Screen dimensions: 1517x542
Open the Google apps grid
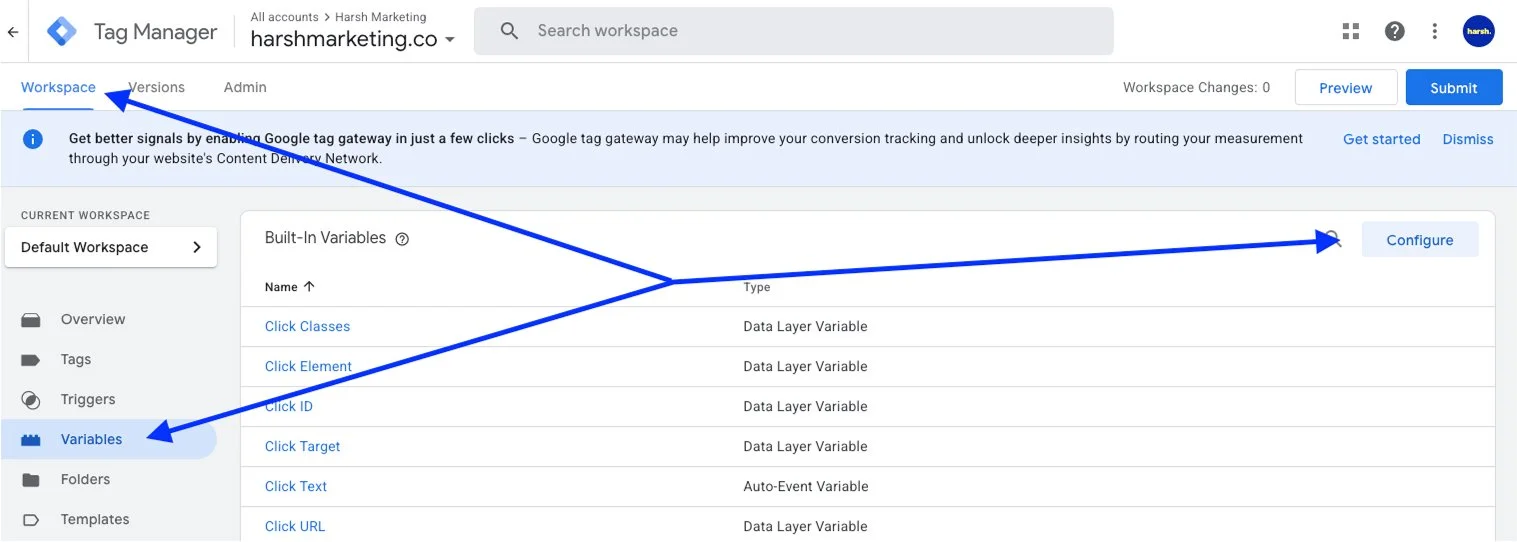click(x=1350, y=31)
